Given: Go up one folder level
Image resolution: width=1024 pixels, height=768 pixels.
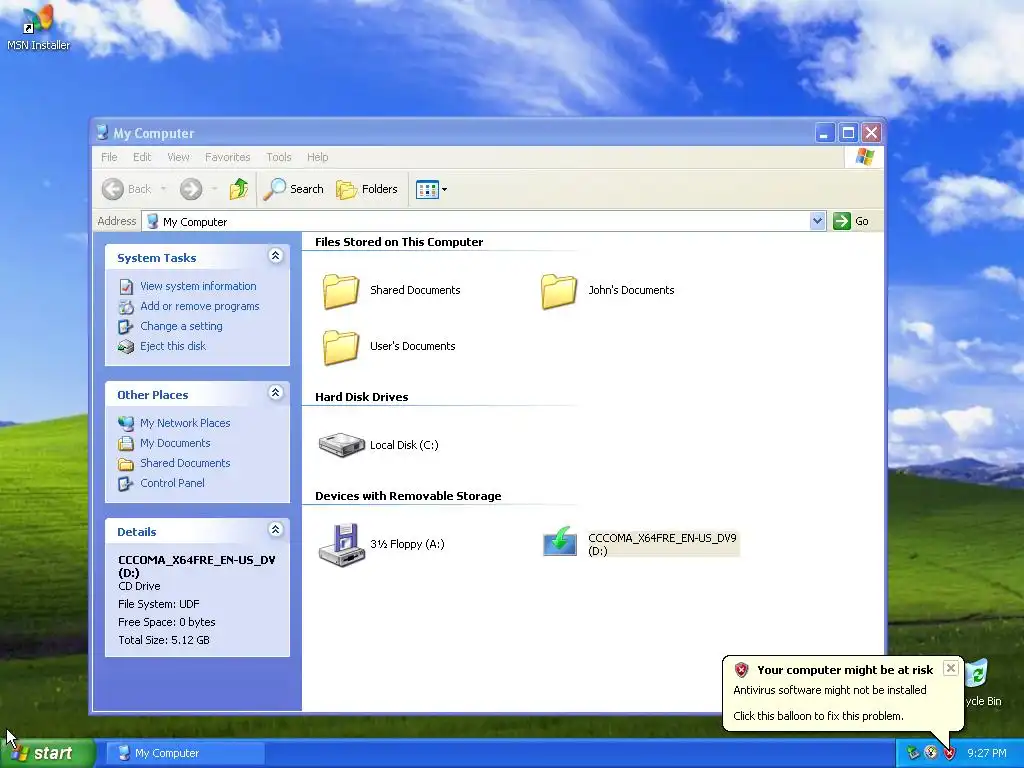Looking at the screenshot, I should 239,189.
